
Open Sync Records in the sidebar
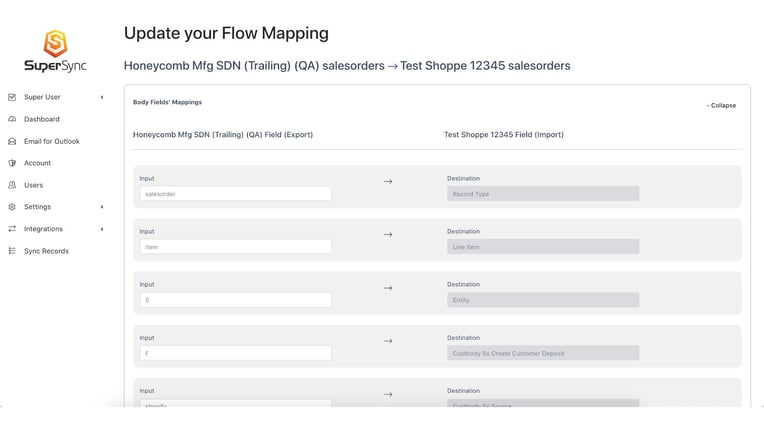(x=46, y=251)
